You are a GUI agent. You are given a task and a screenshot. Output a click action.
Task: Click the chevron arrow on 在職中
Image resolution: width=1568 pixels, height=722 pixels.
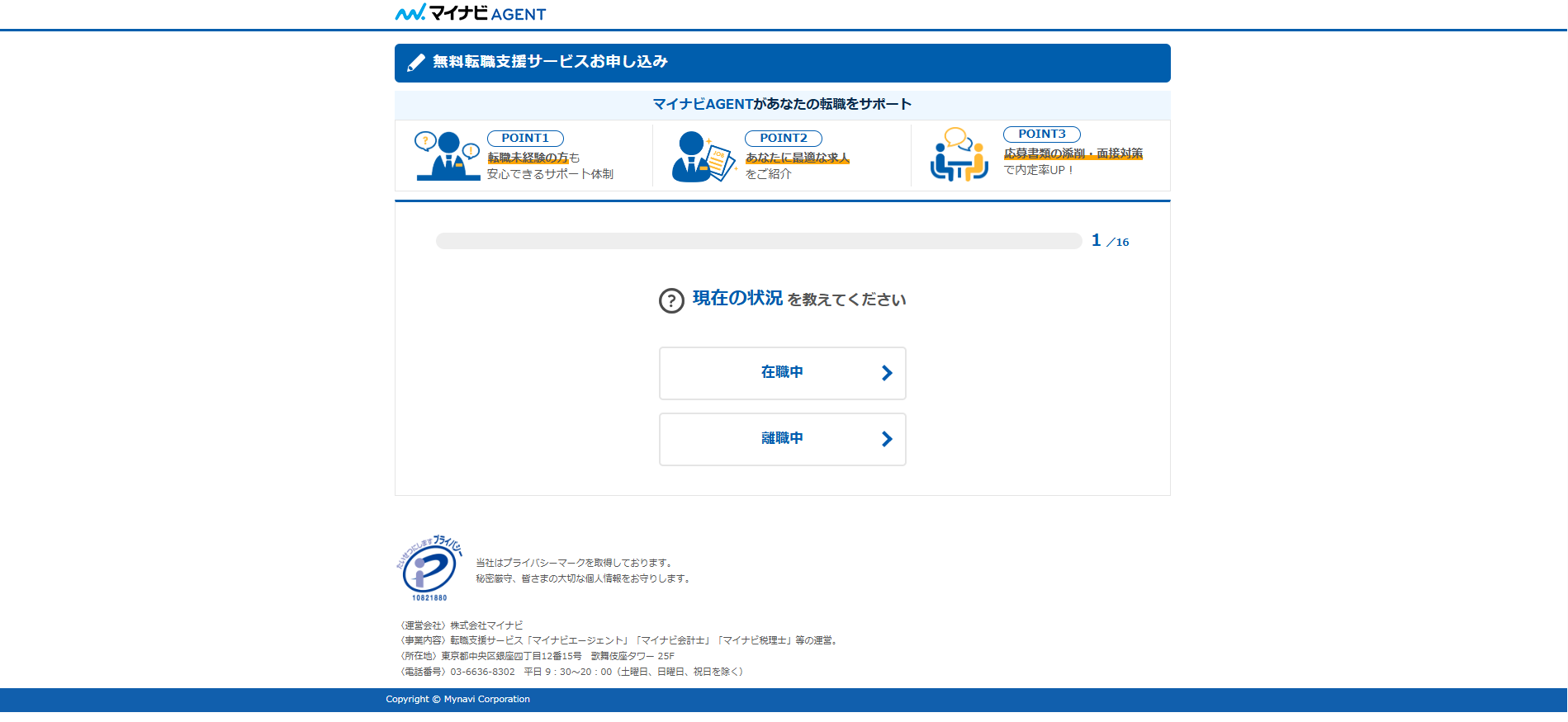pyautogui.click(x=887, y=373)
